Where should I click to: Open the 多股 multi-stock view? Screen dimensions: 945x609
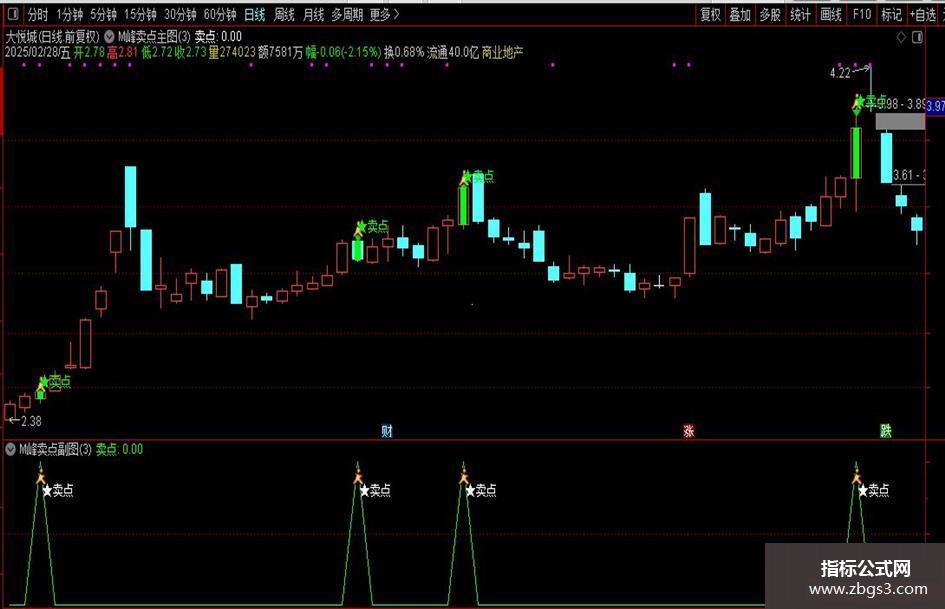coord(770,14)
